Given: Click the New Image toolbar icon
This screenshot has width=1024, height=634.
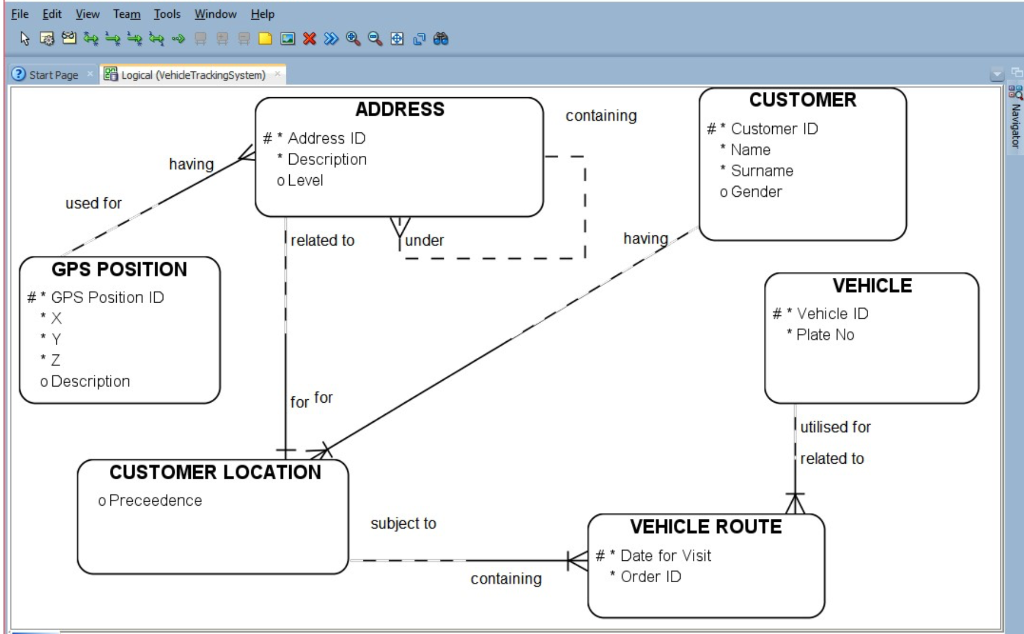Looking at the screenshot, I should point(288,38).
